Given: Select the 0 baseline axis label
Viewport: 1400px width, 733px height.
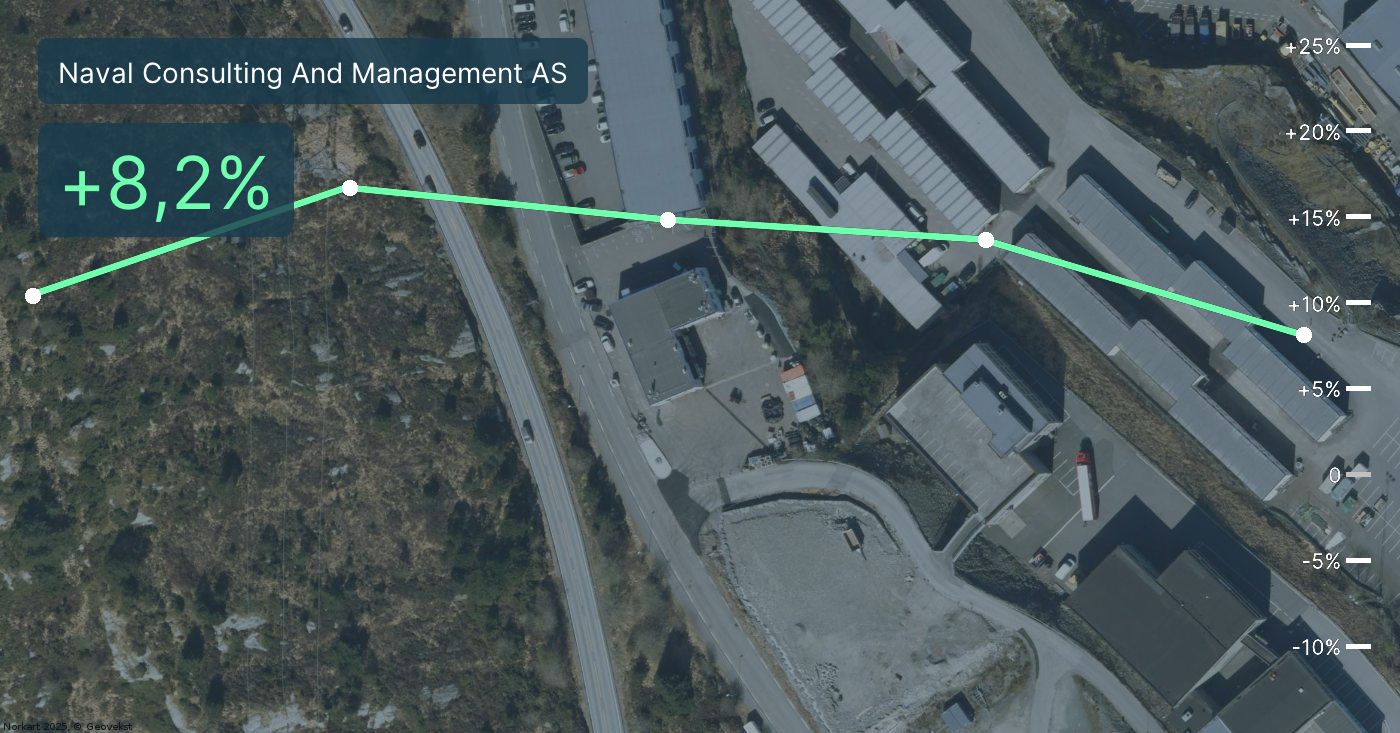Looking at the screenshot, I should (1335, 475).
